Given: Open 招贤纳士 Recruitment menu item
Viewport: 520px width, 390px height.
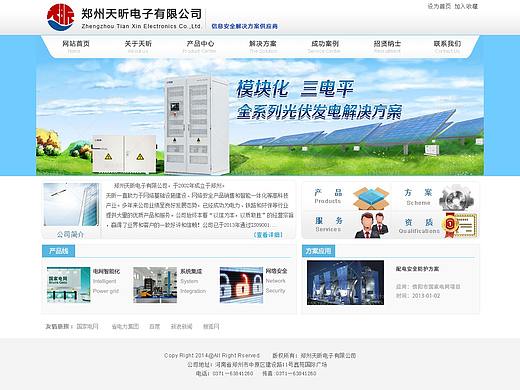Looking at the screenshot, I should pyautogui.click(x=387, y=47).
